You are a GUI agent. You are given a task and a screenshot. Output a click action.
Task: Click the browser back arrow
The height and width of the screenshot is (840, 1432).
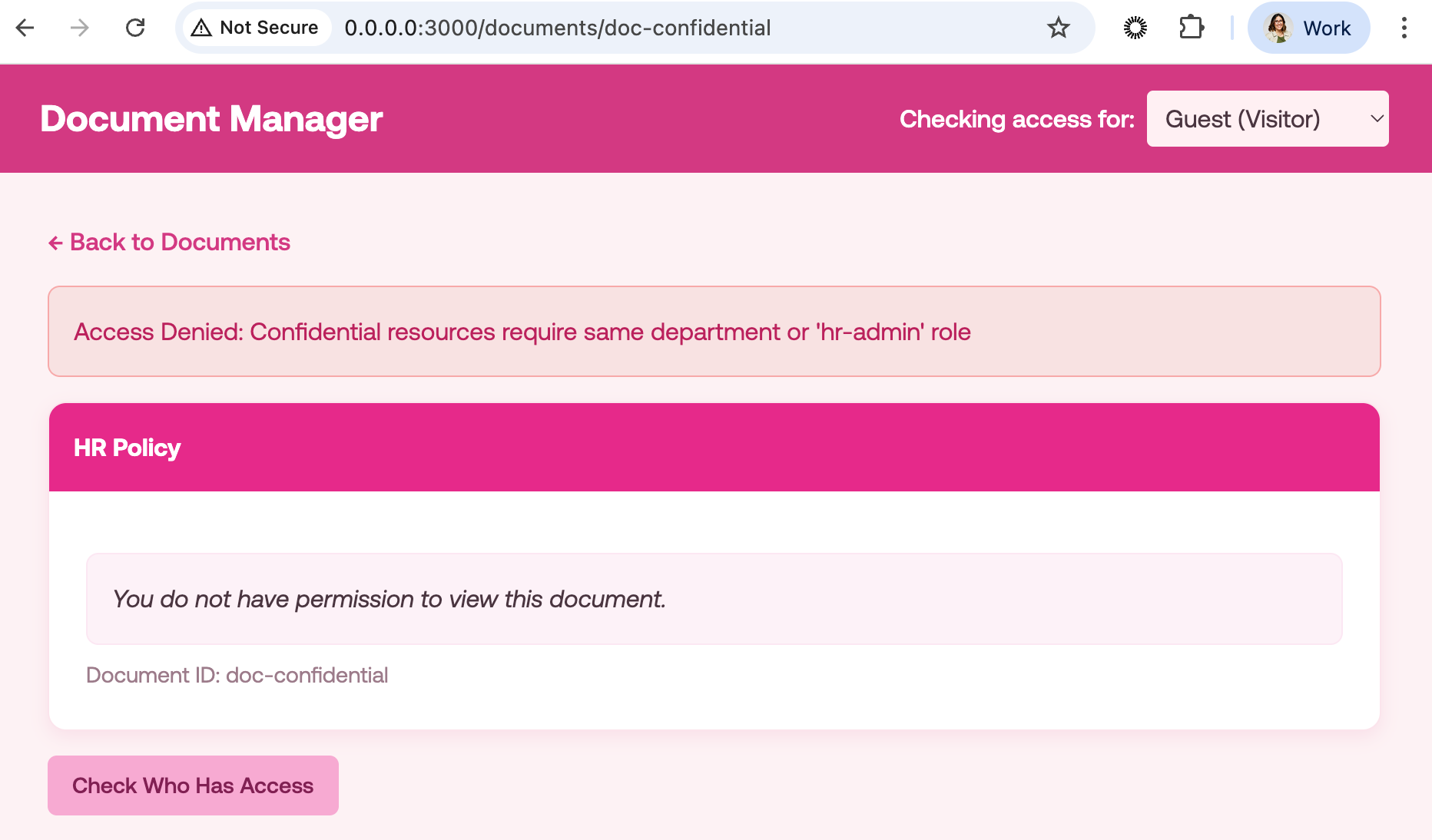(25, 28)
